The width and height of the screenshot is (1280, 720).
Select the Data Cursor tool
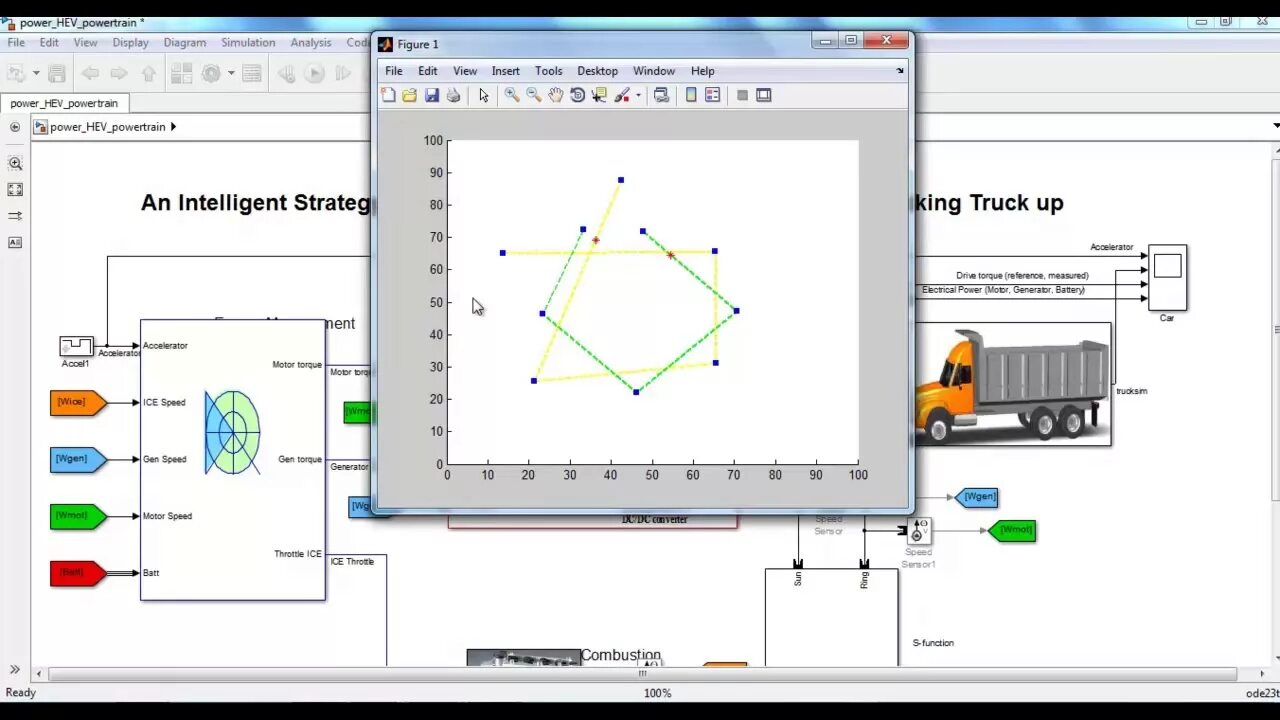[x=599, y=95]
